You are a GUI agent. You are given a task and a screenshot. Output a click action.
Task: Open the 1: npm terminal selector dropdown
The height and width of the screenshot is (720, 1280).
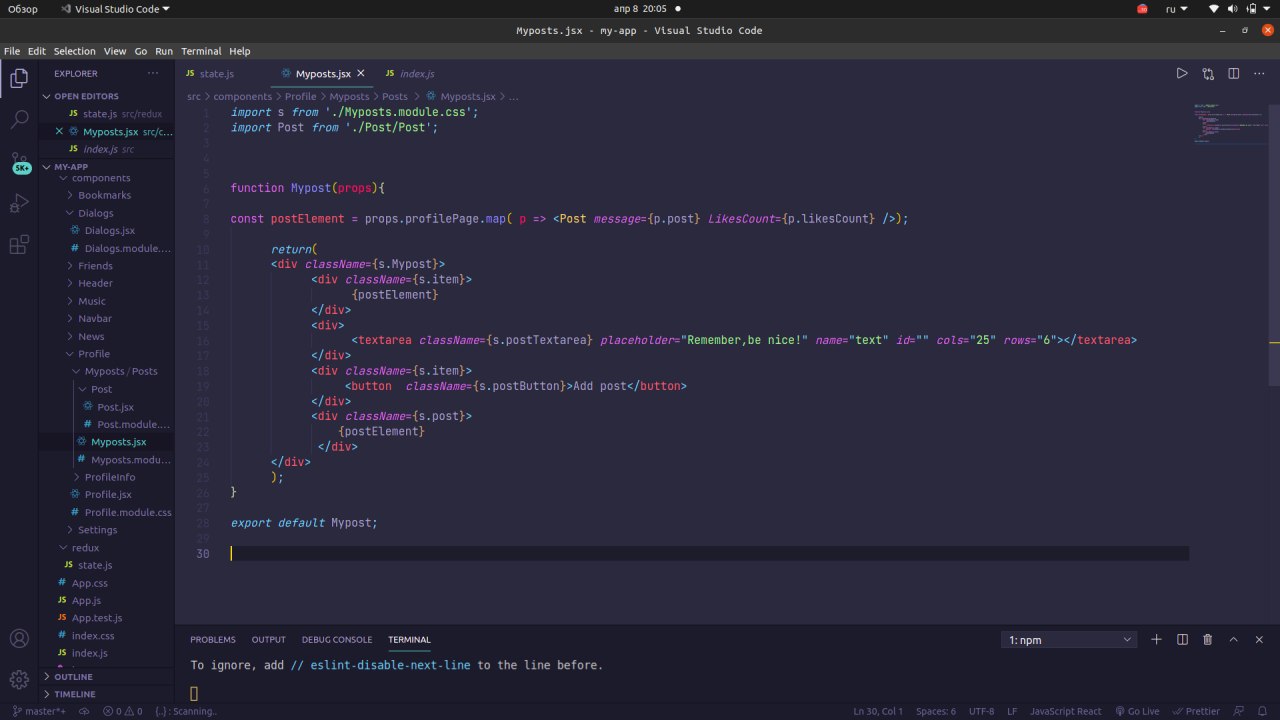pos(1069,640)
